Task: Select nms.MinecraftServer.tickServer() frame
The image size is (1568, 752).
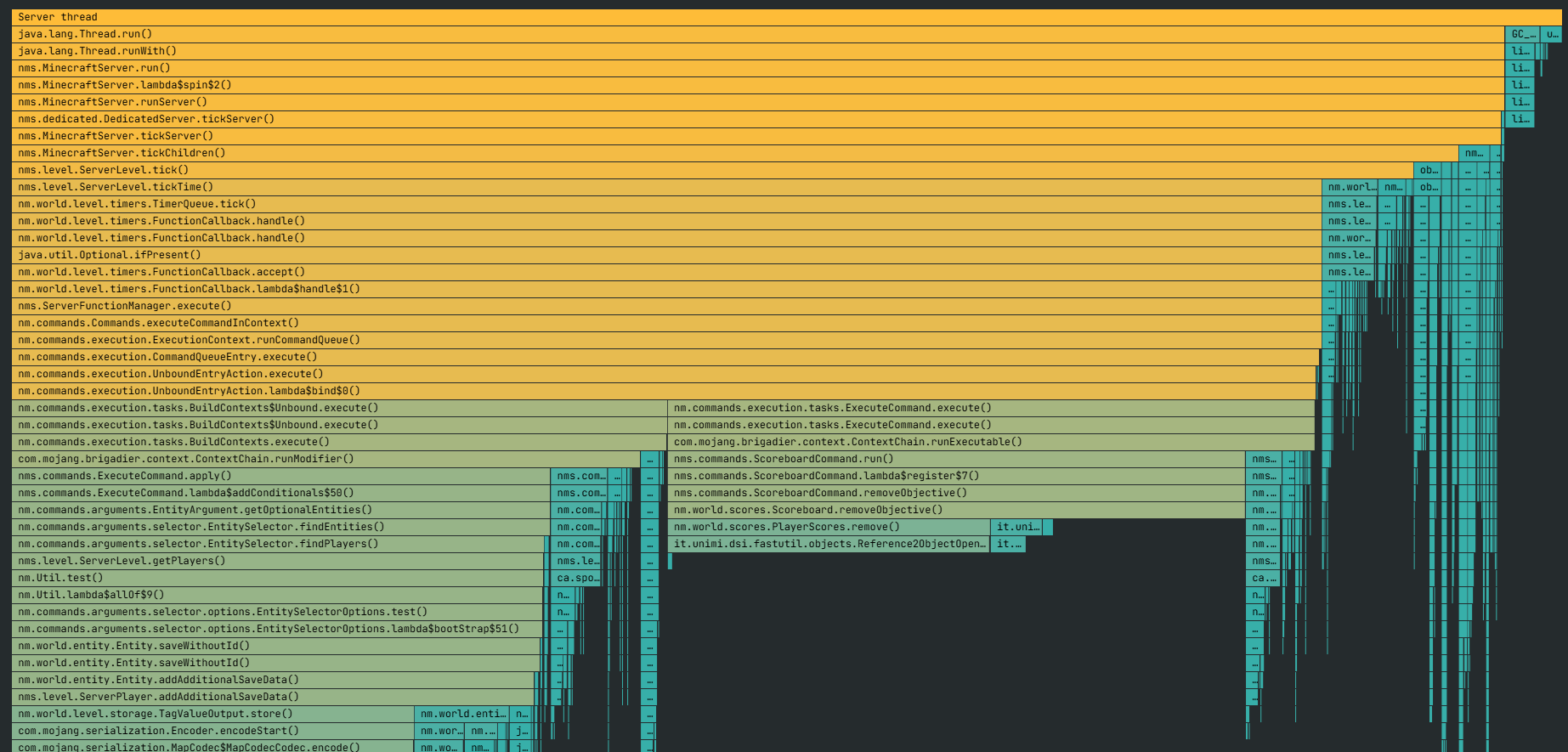Action: (756, 136)
